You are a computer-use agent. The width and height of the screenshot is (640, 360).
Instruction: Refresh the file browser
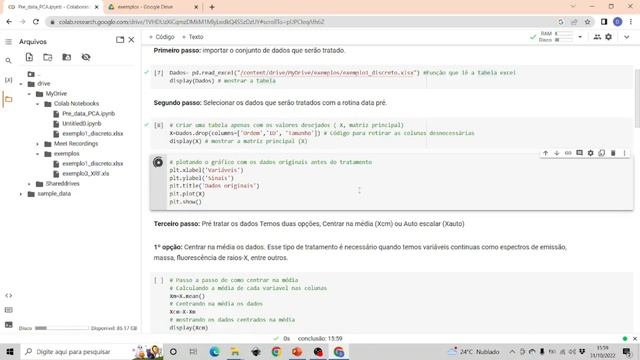[48, 57]
